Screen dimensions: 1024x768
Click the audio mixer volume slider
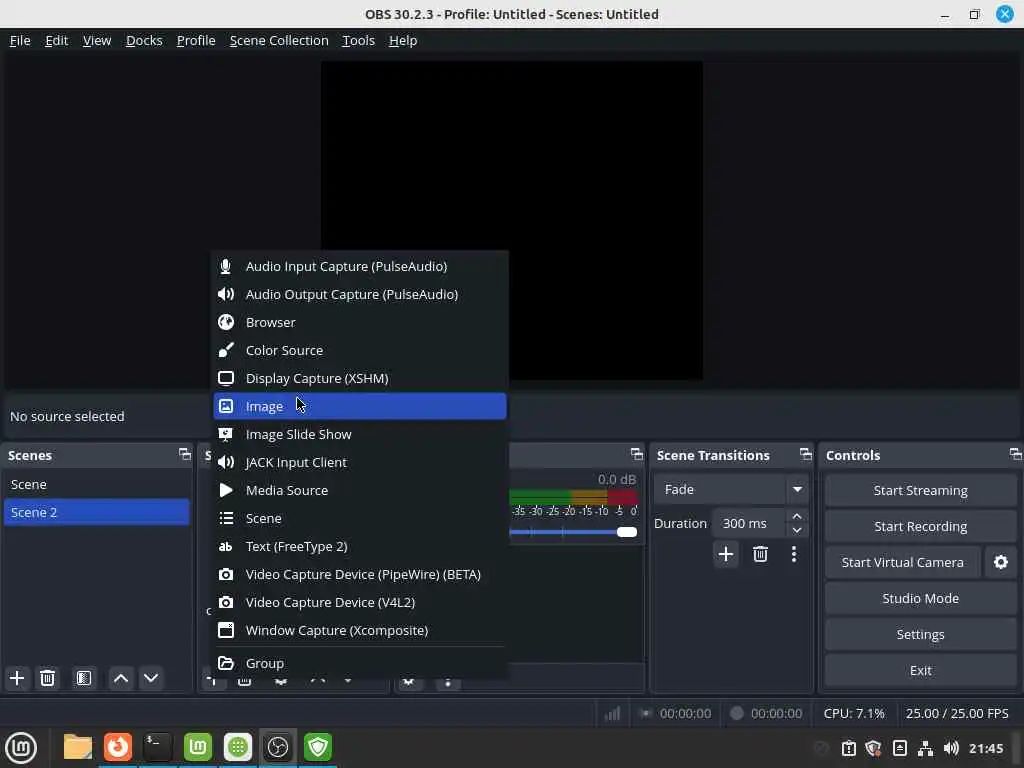573,532
